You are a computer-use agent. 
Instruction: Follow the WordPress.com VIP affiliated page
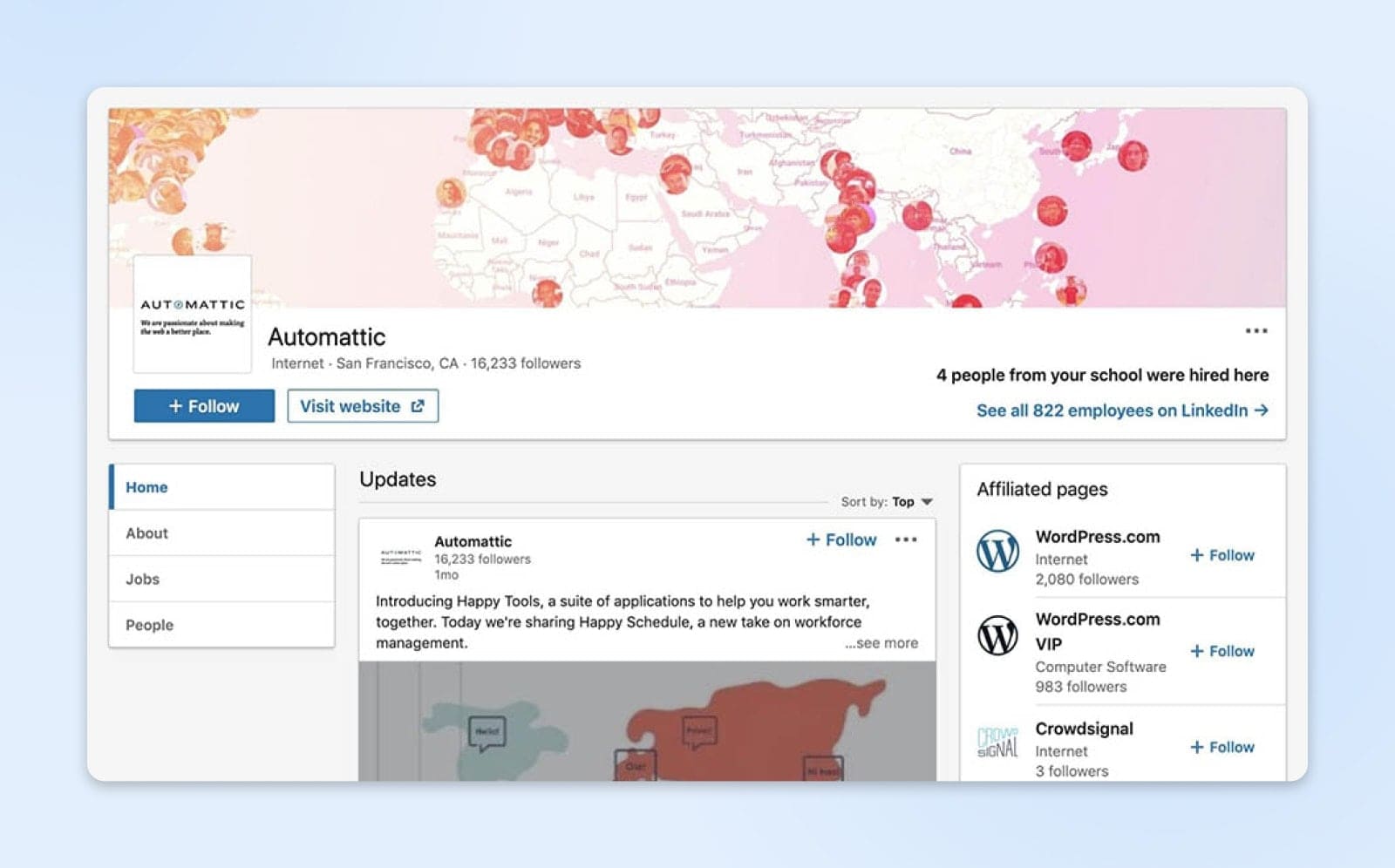coord(1222,651)
